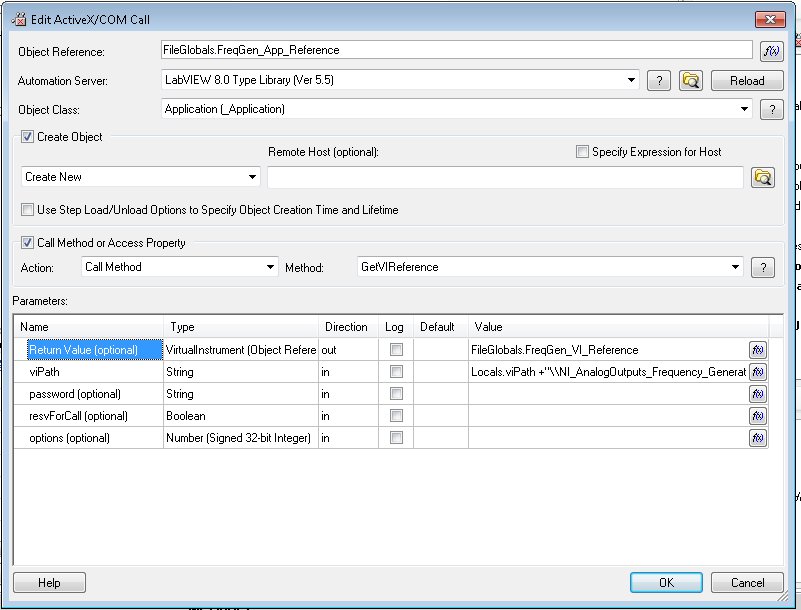This screenshot has width=801, height=610.
Task: Click Help button
Action: pos(49,582)
